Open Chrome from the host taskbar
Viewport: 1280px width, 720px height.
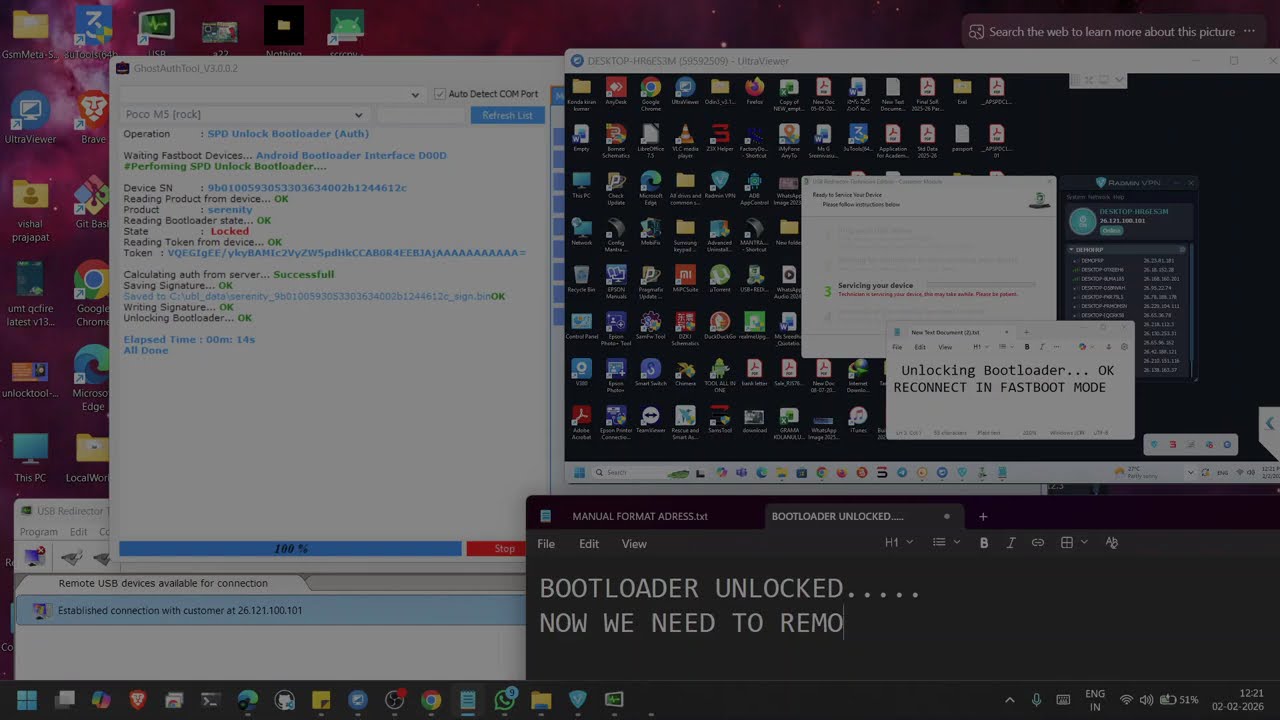pos(431,700)
